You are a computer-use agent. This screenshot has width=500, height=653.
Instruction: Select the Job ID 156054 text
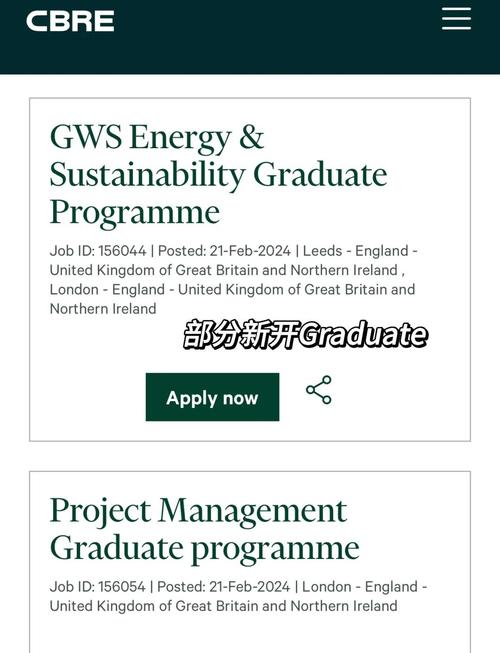[97, 587]
